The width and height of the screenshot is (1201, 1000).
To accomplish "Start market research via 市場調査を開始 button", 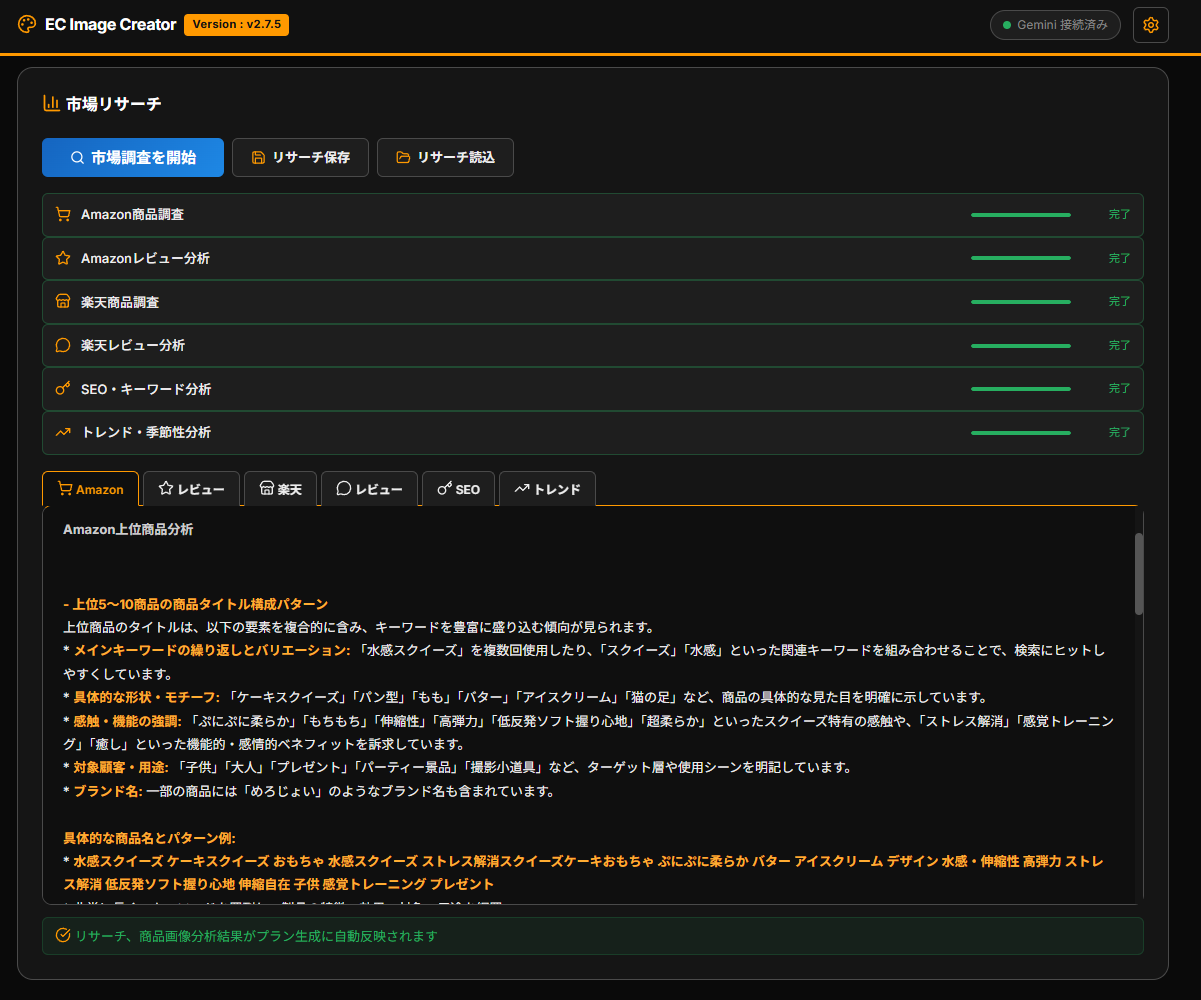I will 132,157.
